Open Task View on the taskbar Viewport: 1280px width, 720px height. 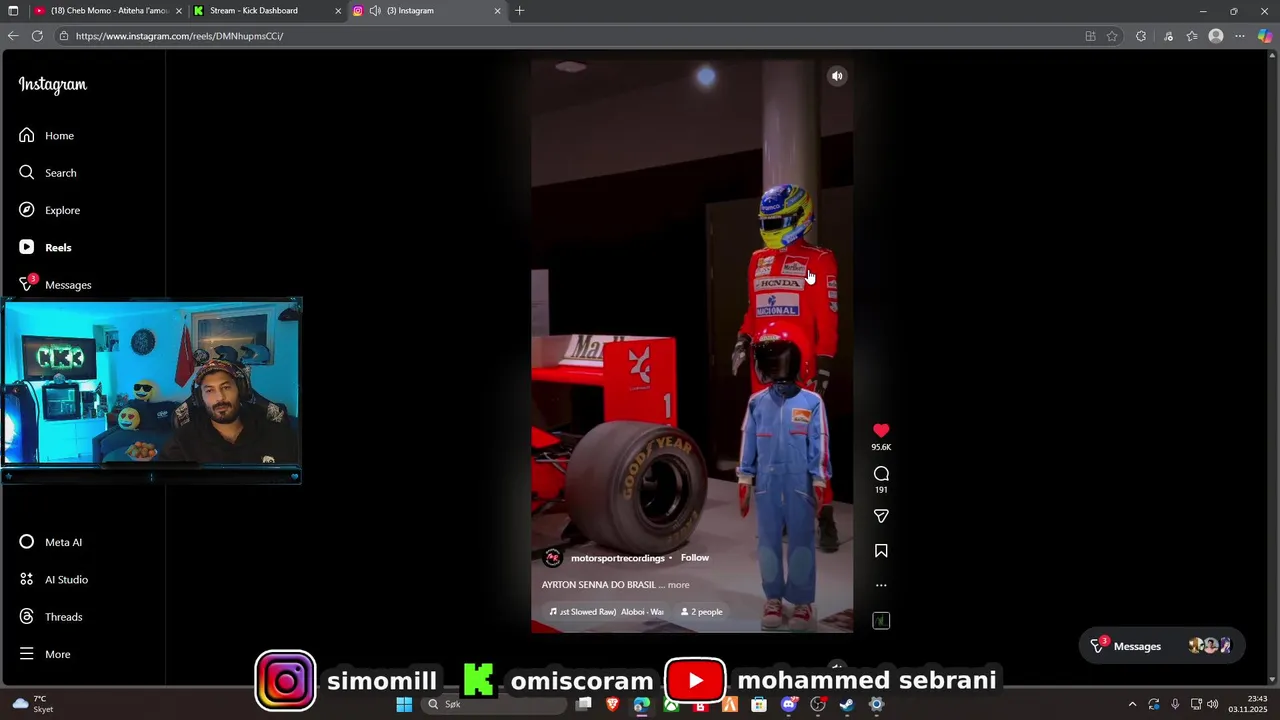(x=584, y=704)
